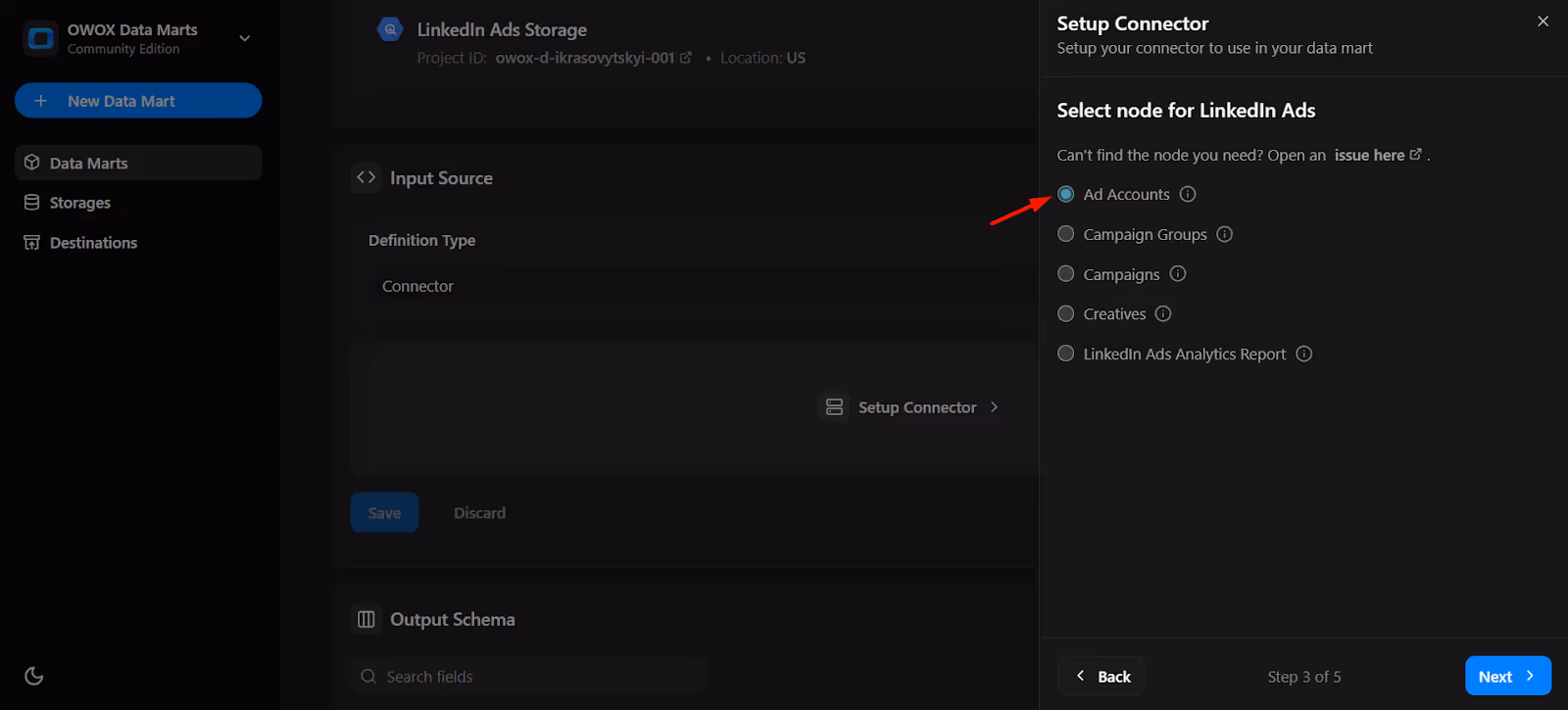Select the Creatives radio button
Screen dimensions: 1568x710
pyautogui.click(x=1066, y=313)
